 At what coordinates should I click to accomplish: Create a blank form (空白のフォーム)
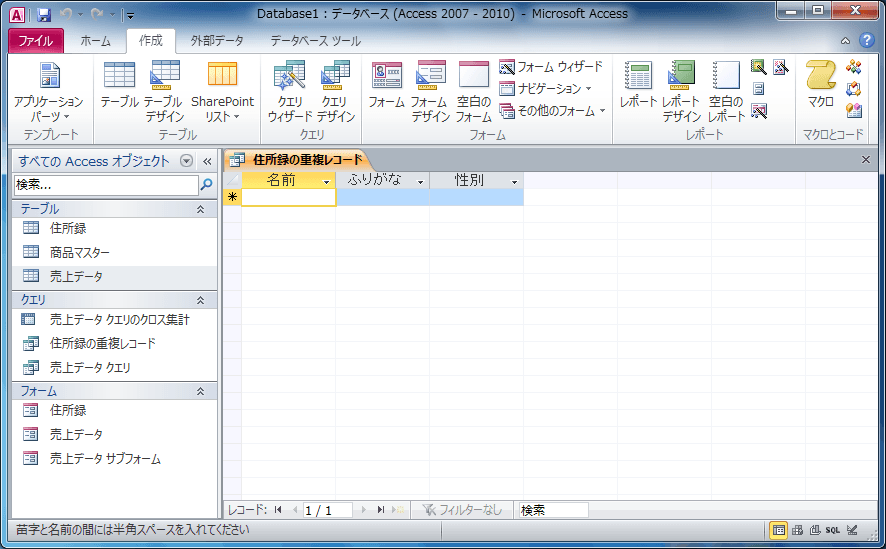pos(474,92)
